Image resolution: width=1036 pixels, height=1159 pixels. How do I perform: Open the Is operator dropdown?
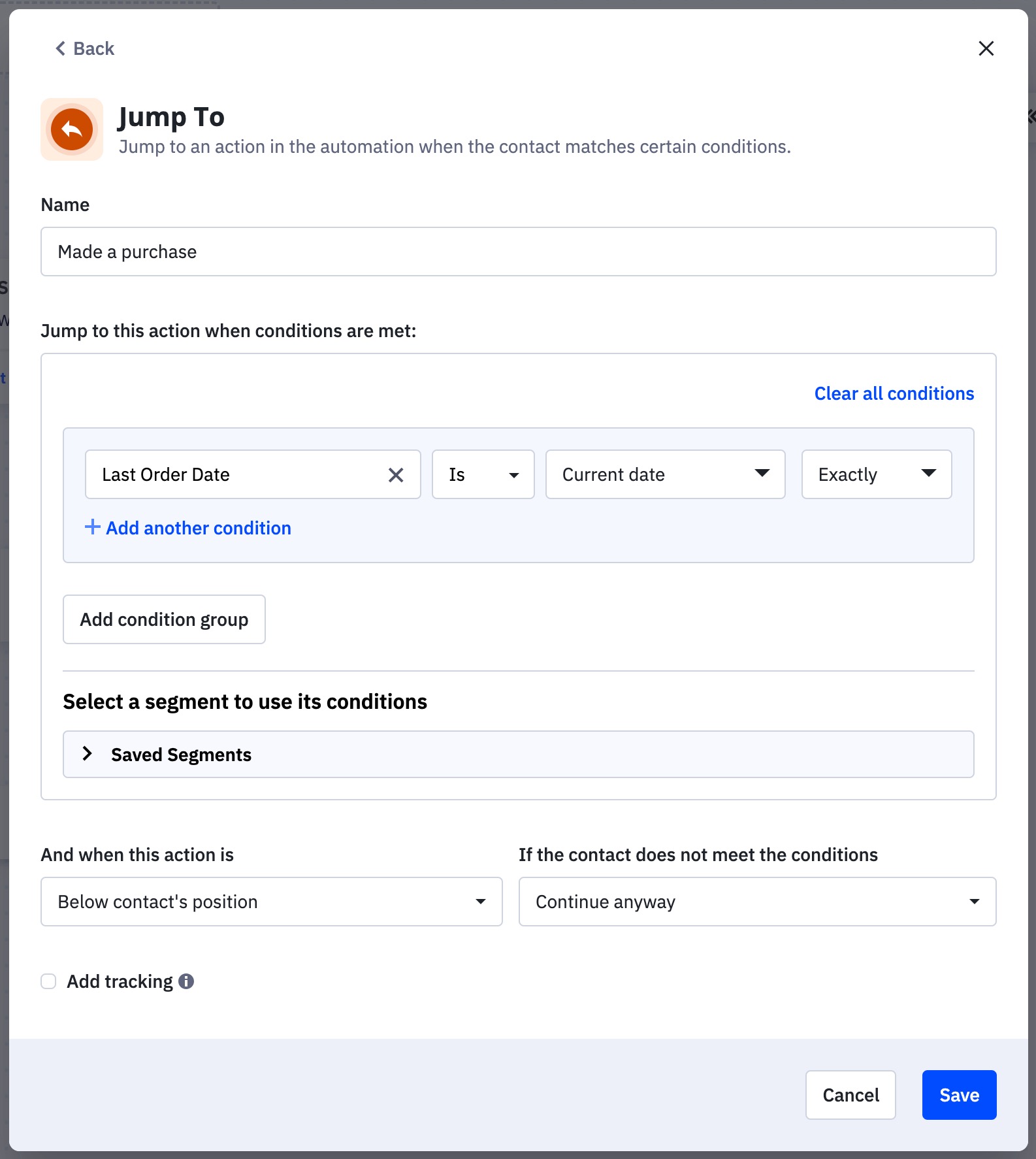[483, 475]
